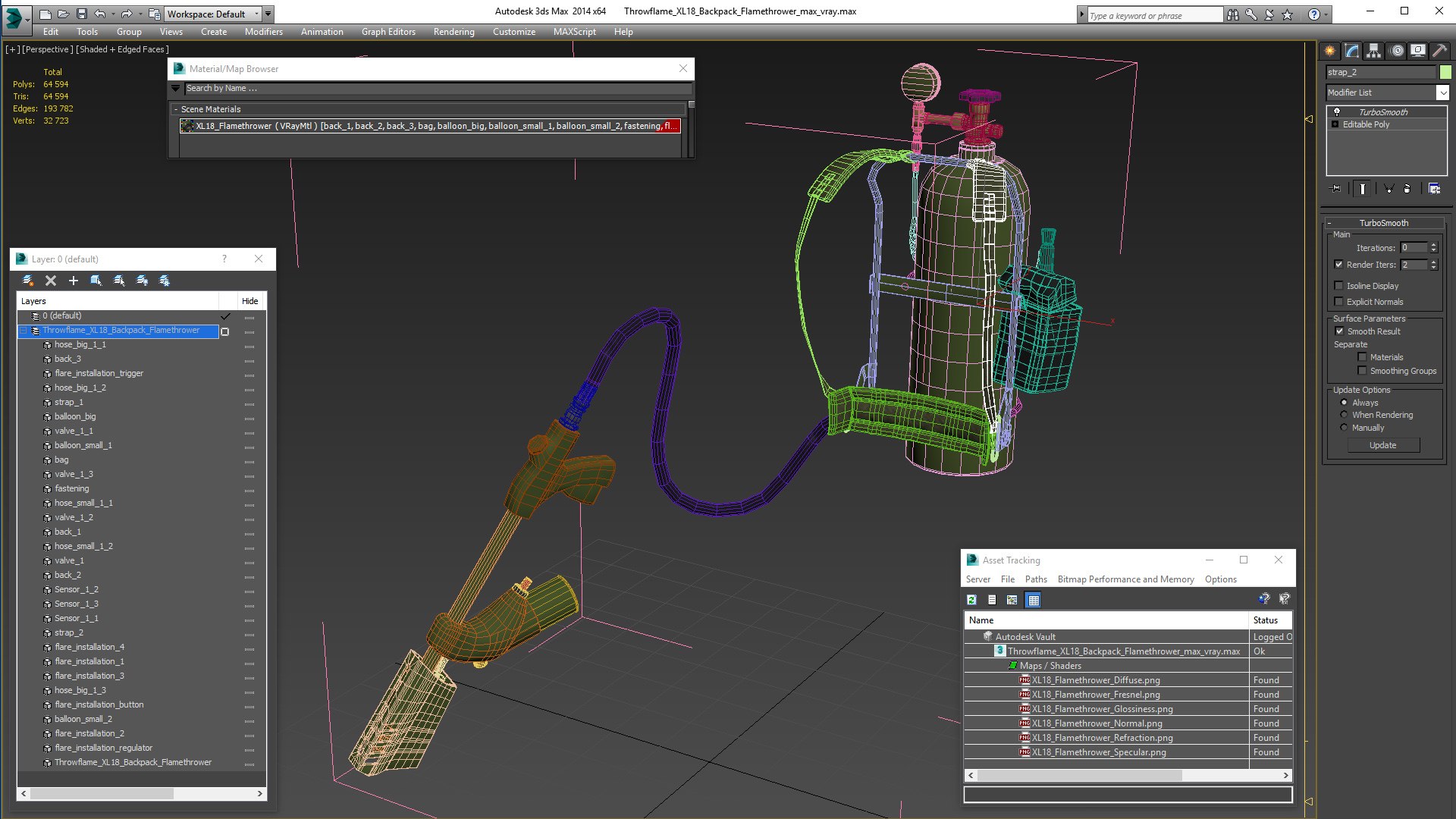
Task: Open the Modifier List dropdown
Action: pyautogui.click(x=1442, y=93)
